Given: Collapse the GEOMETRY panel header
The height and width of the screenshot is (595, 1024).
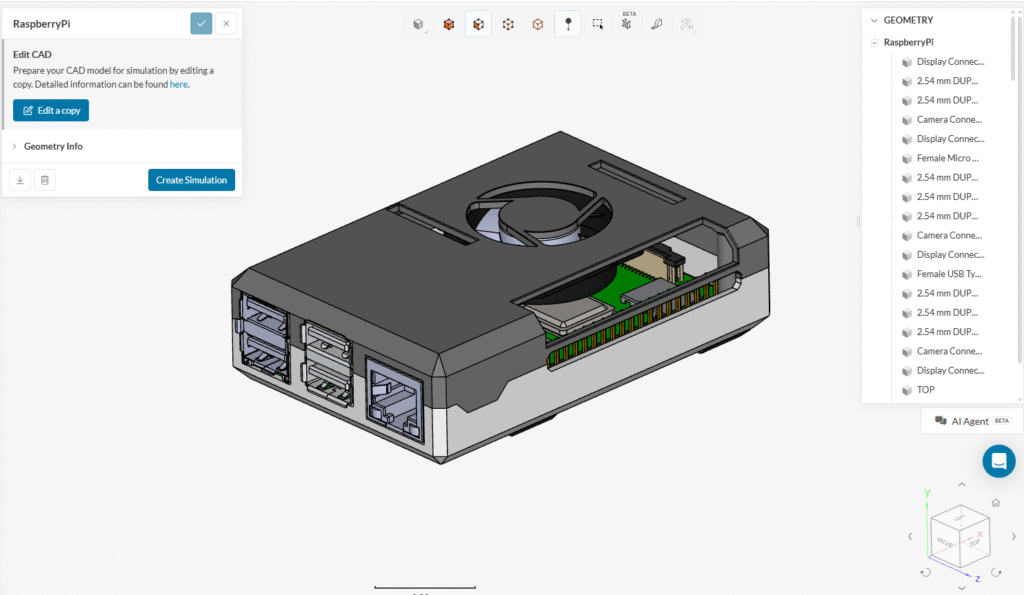Looking at the screenshot, I should [x=874, y=20].
